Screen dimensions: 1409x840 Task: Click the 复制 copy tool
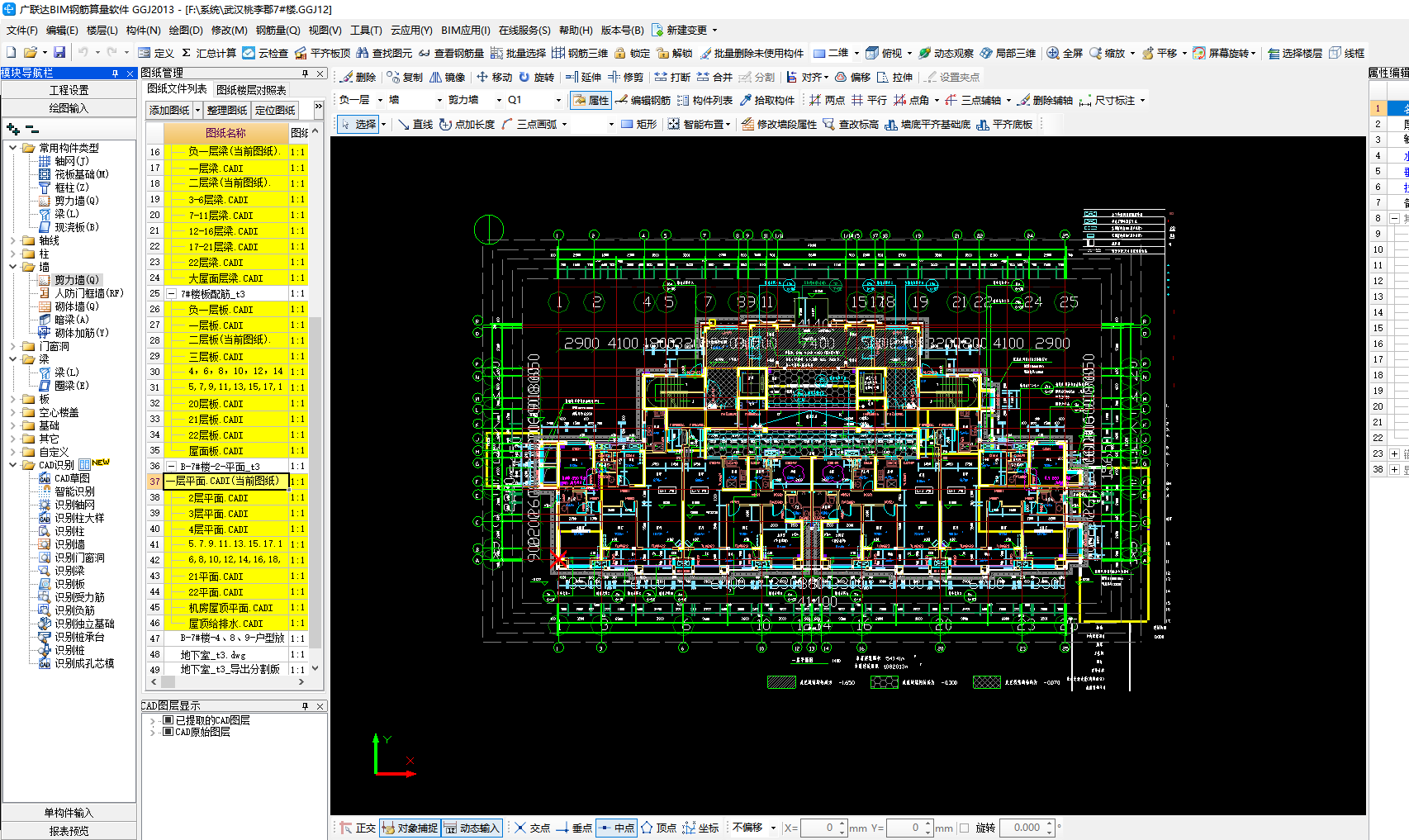[x=405, y=77]
